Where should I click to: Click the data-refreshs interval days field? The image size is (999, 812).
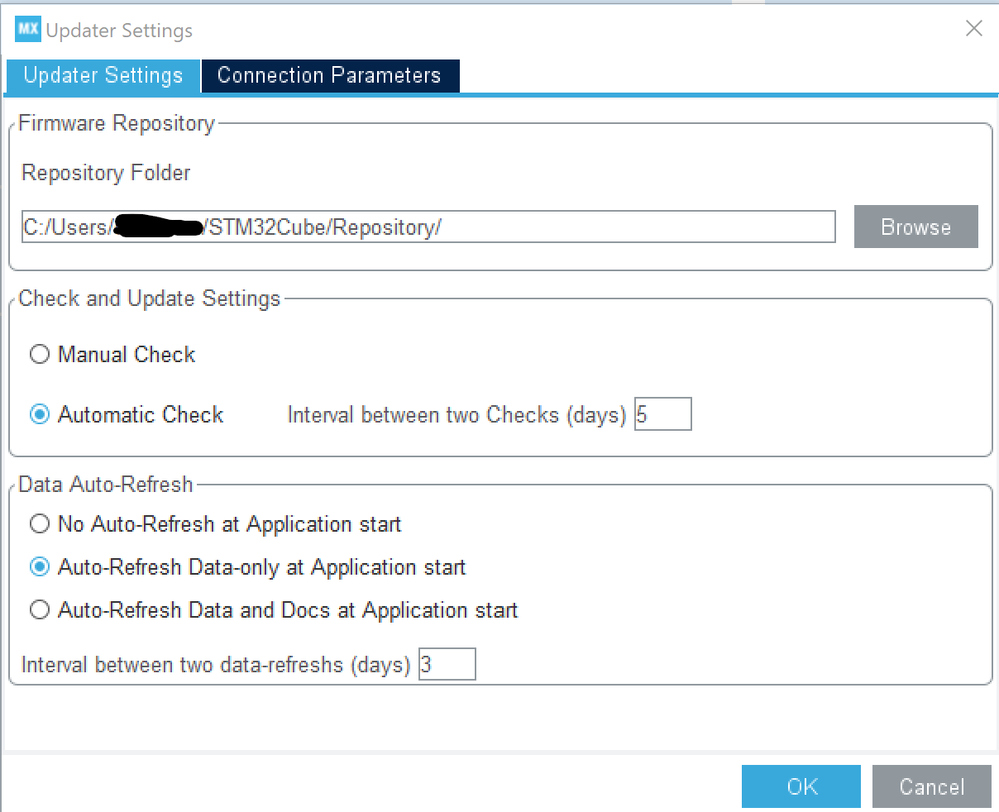pos(447,665)
